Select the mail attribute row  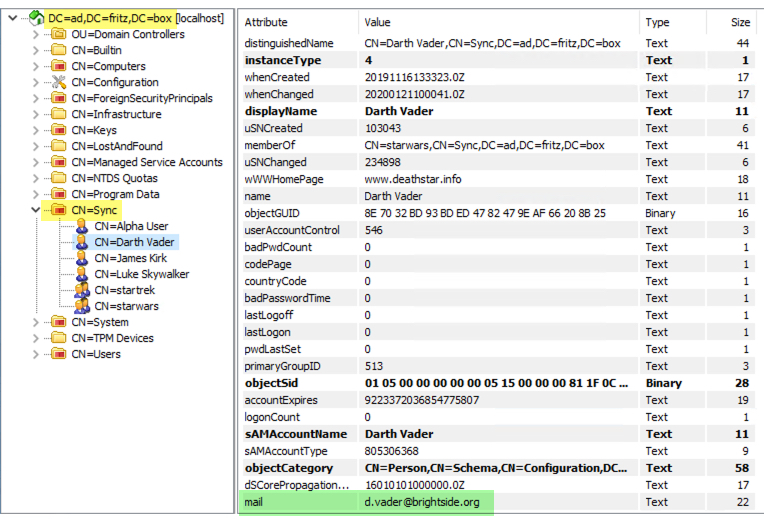pyautogui.click(x=497, y=502)
